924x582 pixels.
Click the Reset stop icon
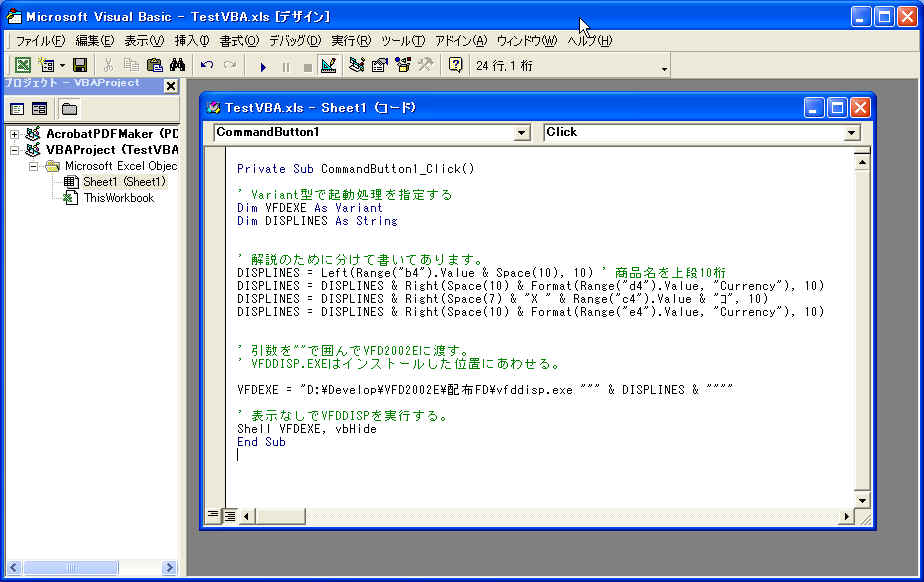point(307,67)
